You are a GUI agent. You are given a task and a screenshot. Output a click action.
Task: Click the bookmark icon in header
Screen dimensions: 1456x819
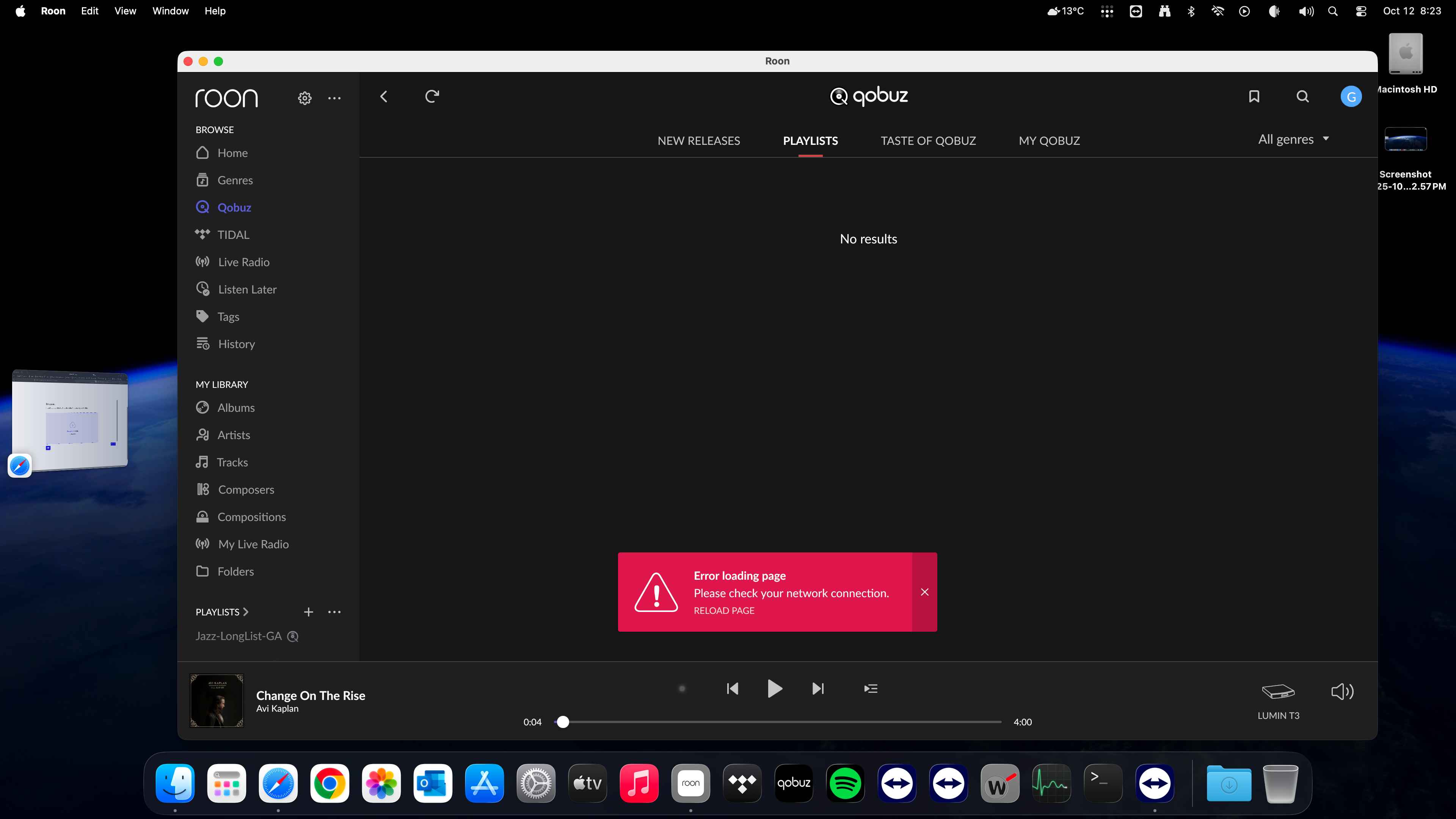coord(1254,97)
